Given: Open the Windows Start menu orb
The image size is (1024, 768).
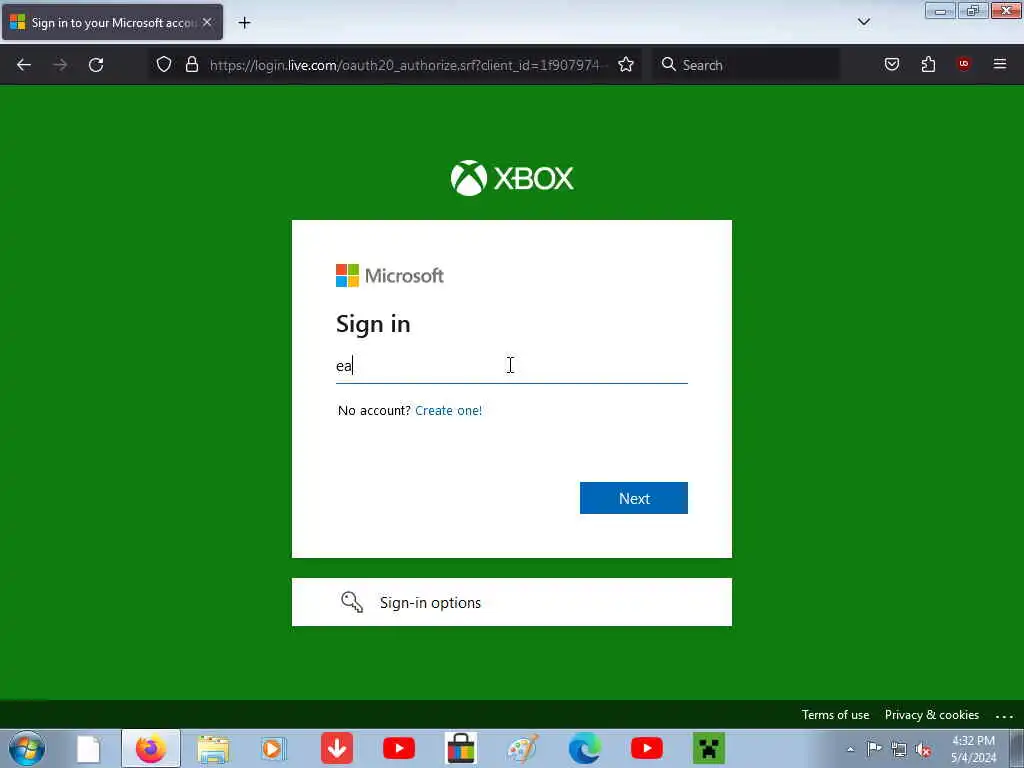Looking at the screenshot, I should [x=27, y=748].
